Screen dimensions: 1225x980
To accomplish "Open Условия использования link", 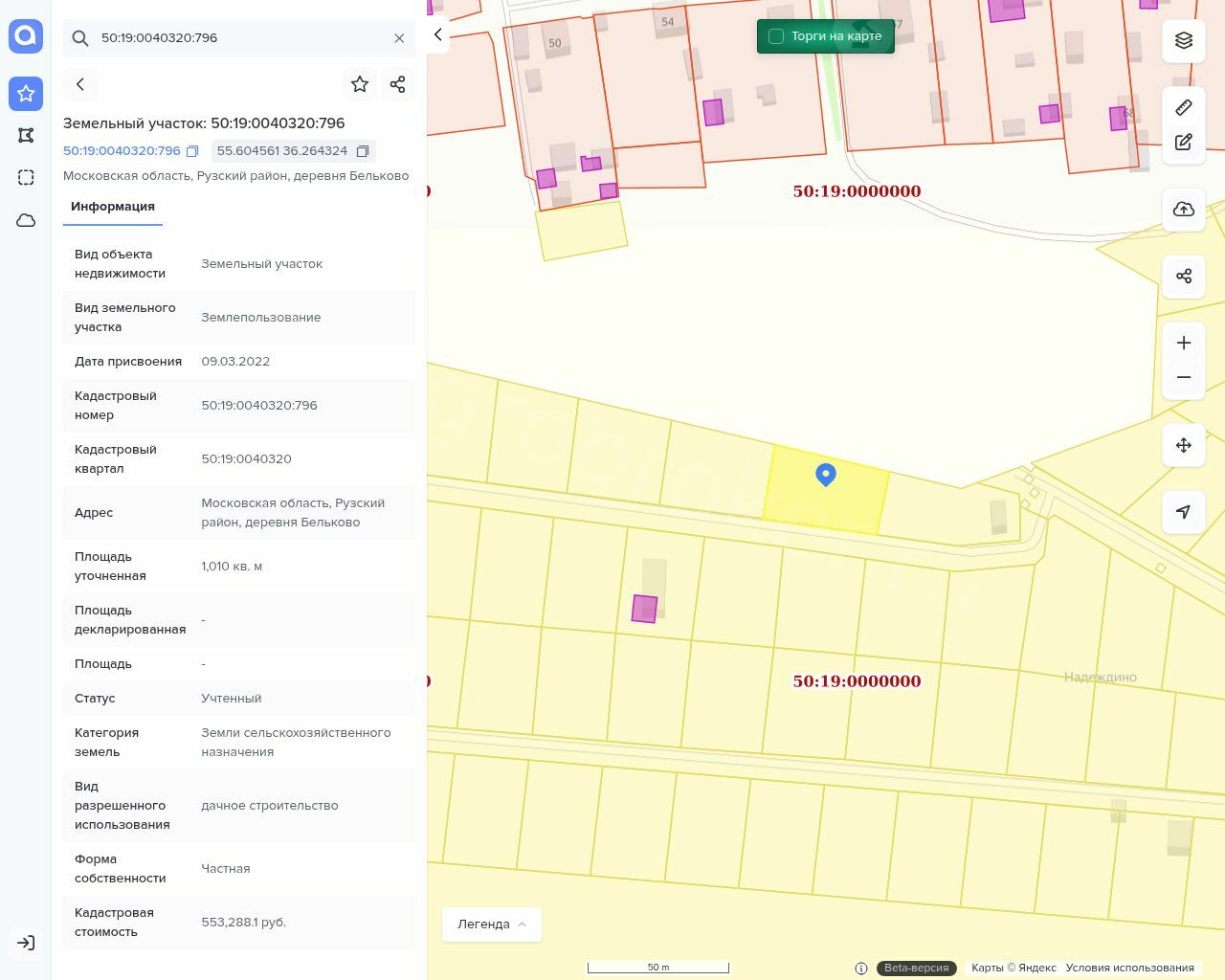I will tap(1129, 968).
